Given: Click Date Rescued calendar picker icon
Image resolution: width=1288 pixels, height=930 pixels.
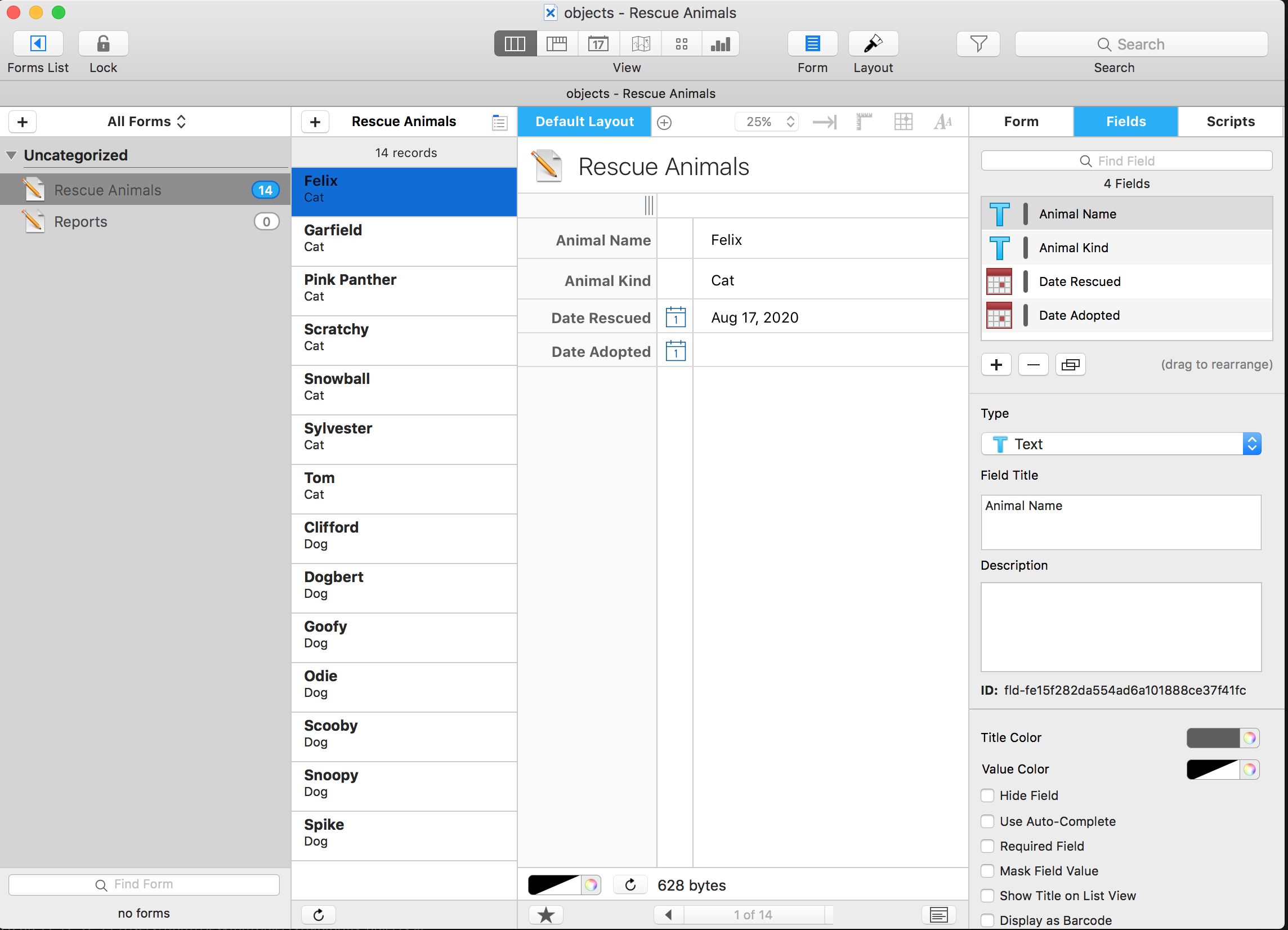Looking at the screenshot, I should 675,318.
